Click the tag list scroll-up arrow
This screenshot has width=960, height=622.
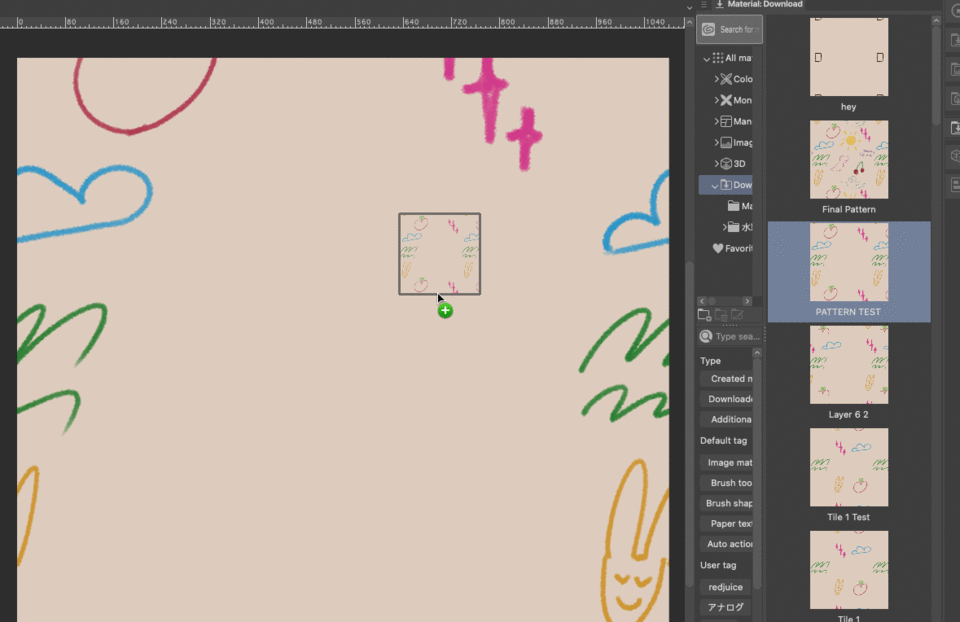(x=757, y=353)
